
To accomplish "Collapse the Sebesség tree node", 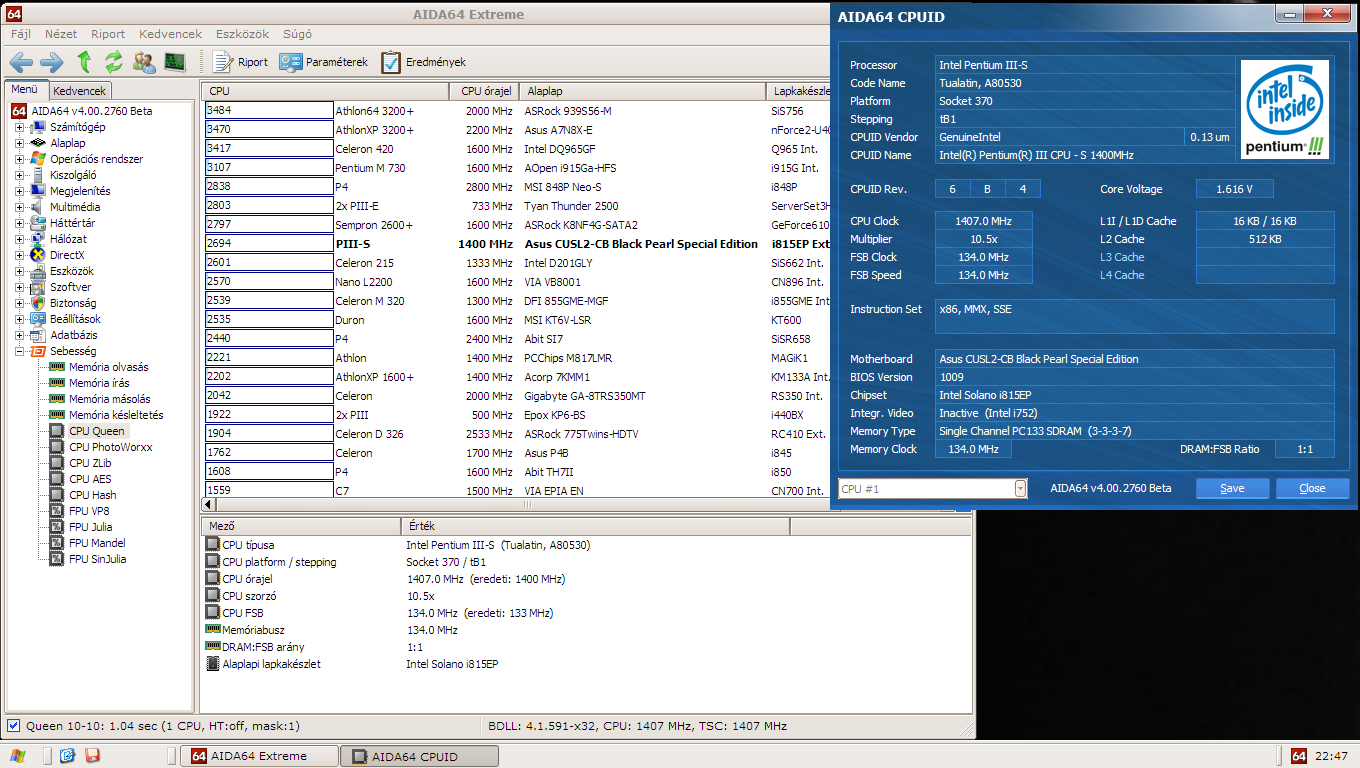I will coord(20,351).
